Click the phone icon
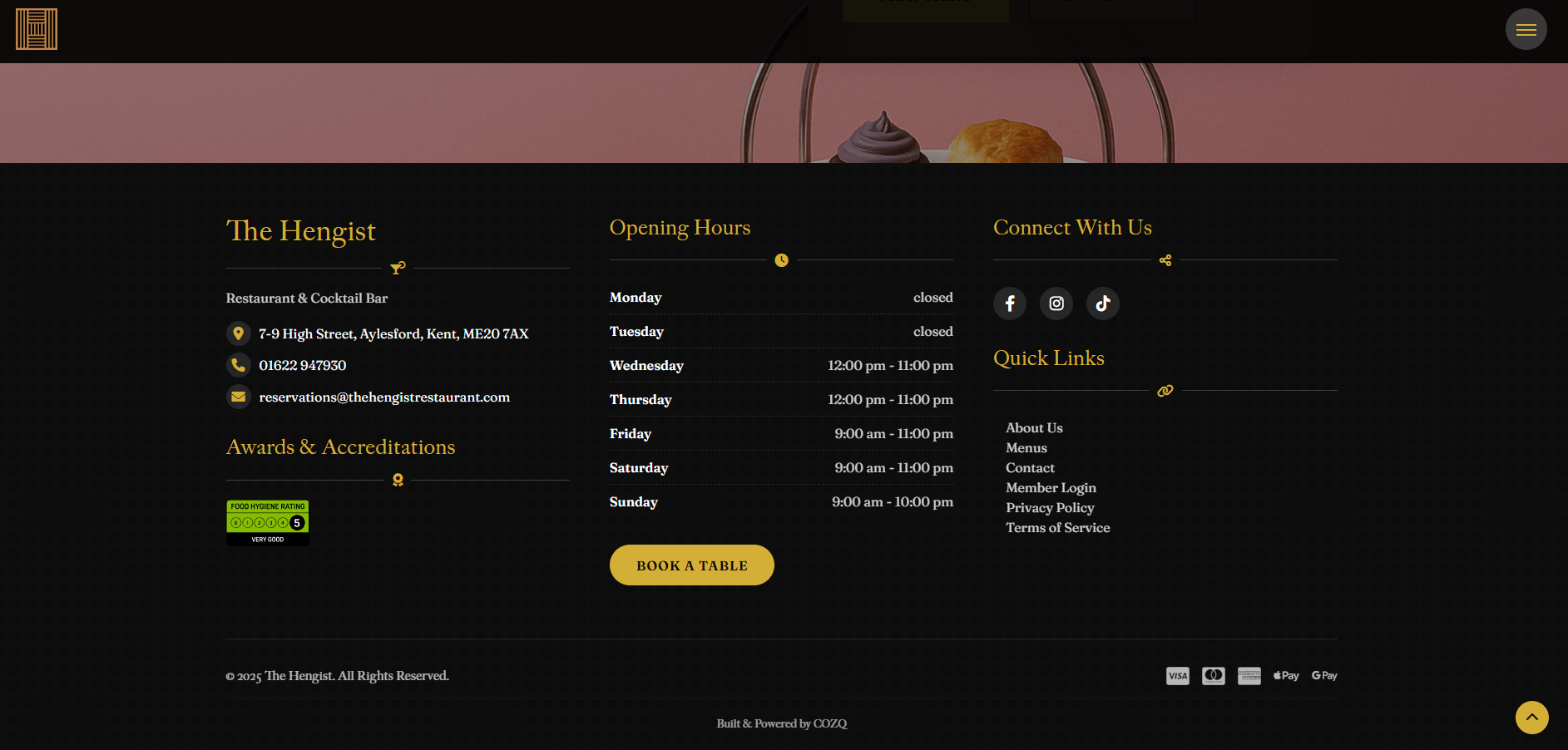Image resolution: width=1568 pixels, height=750 pixels. 239,365
